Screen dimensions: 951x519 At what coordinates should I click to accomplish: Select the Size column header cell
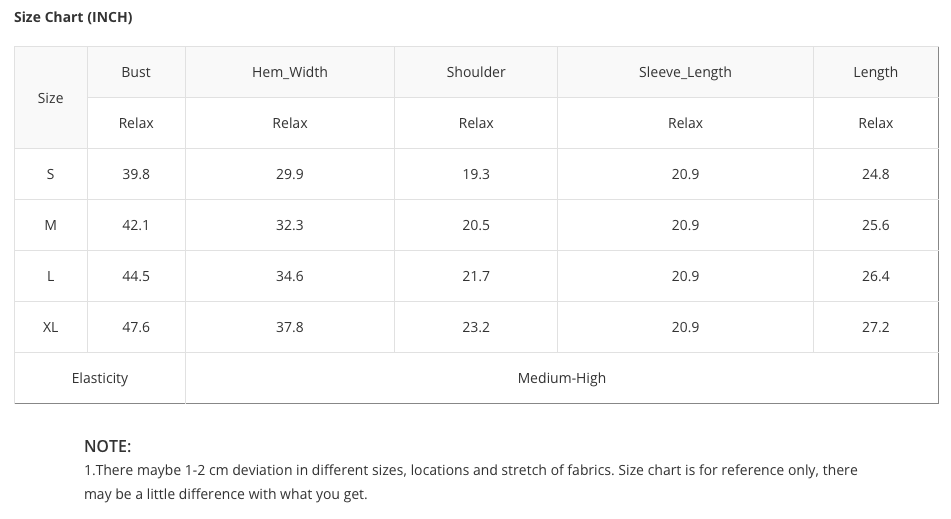[x=51, y=98]
